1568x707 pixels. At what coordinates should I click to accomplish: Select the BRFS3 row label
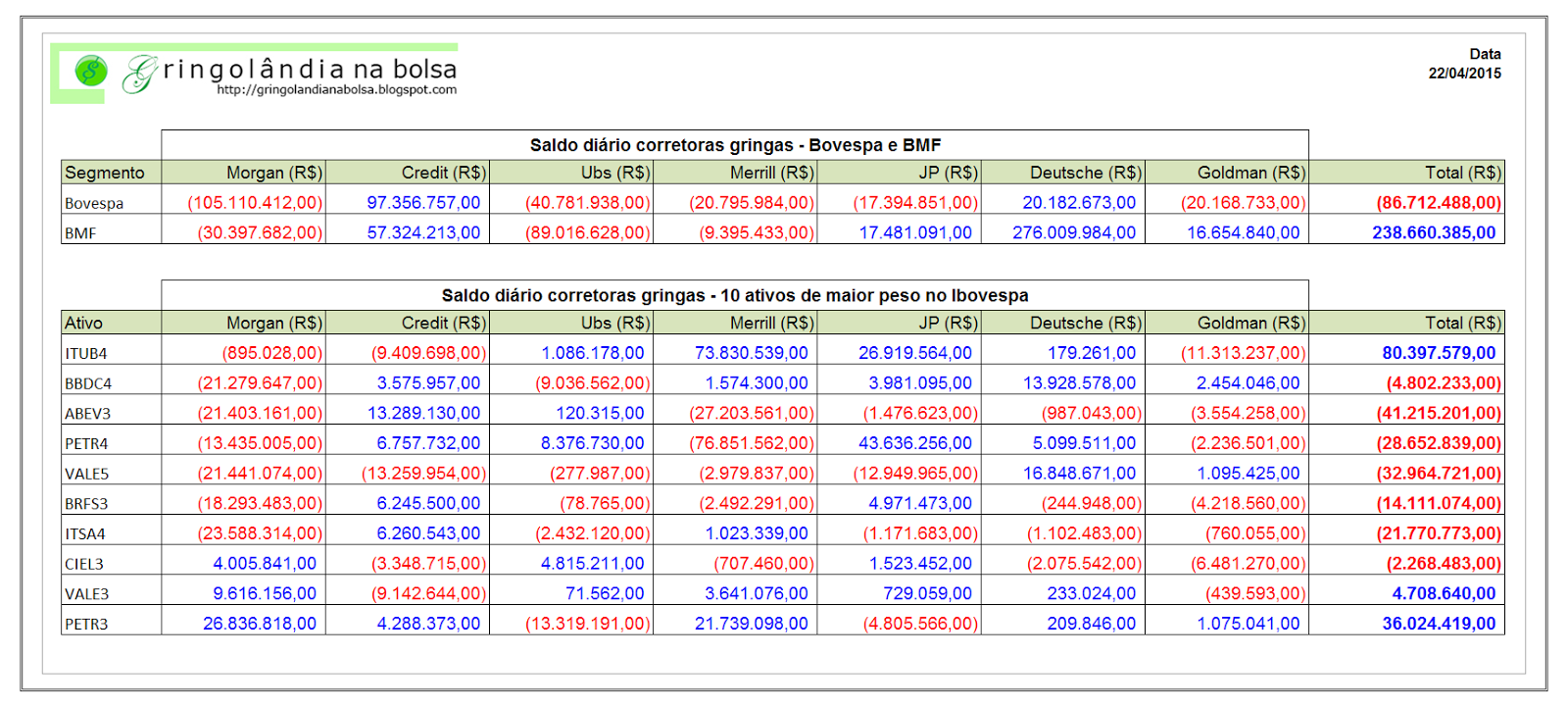coord(86,504)
